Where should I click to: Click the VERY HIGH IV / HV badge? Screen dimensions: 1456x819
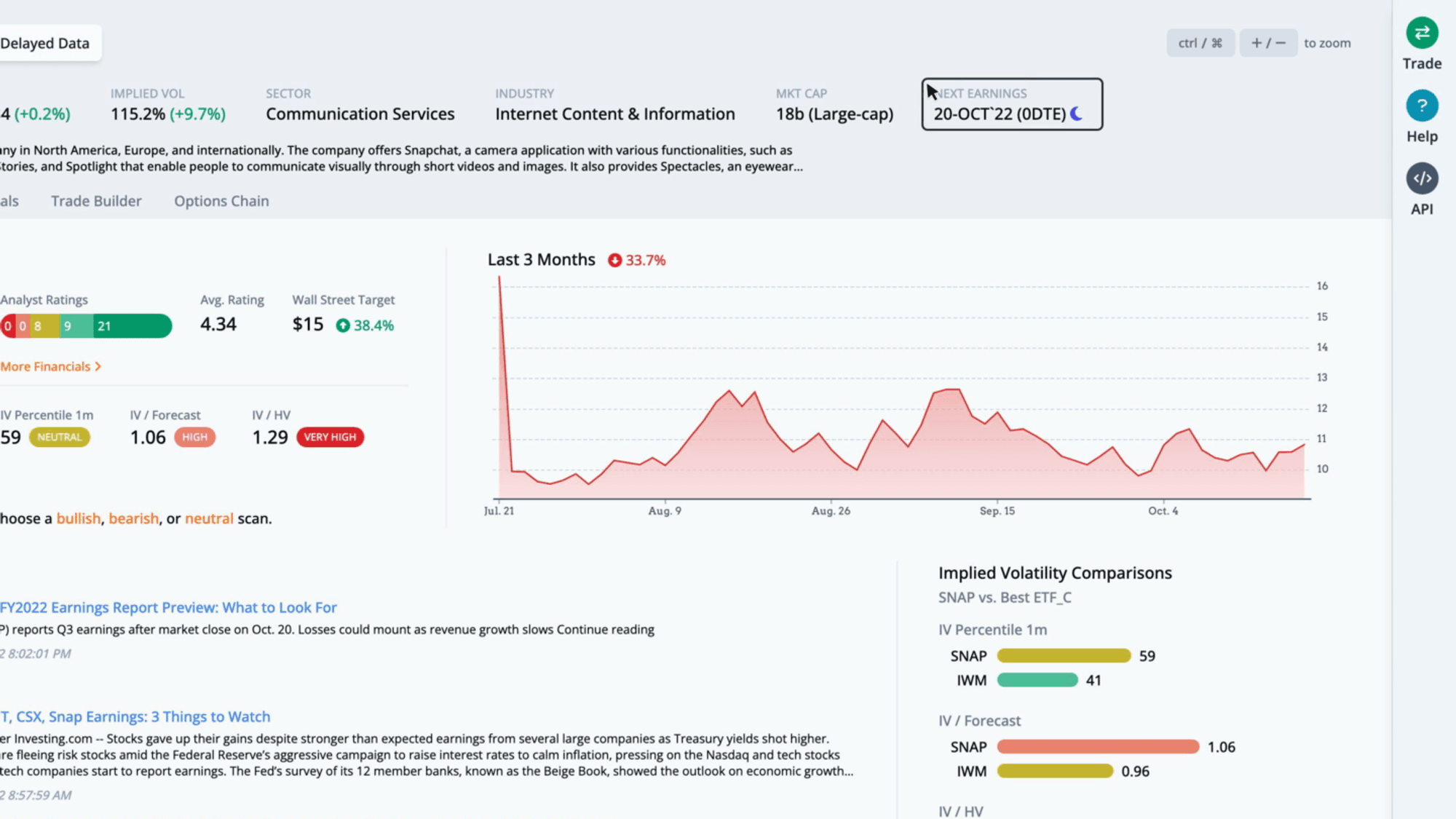330,437
